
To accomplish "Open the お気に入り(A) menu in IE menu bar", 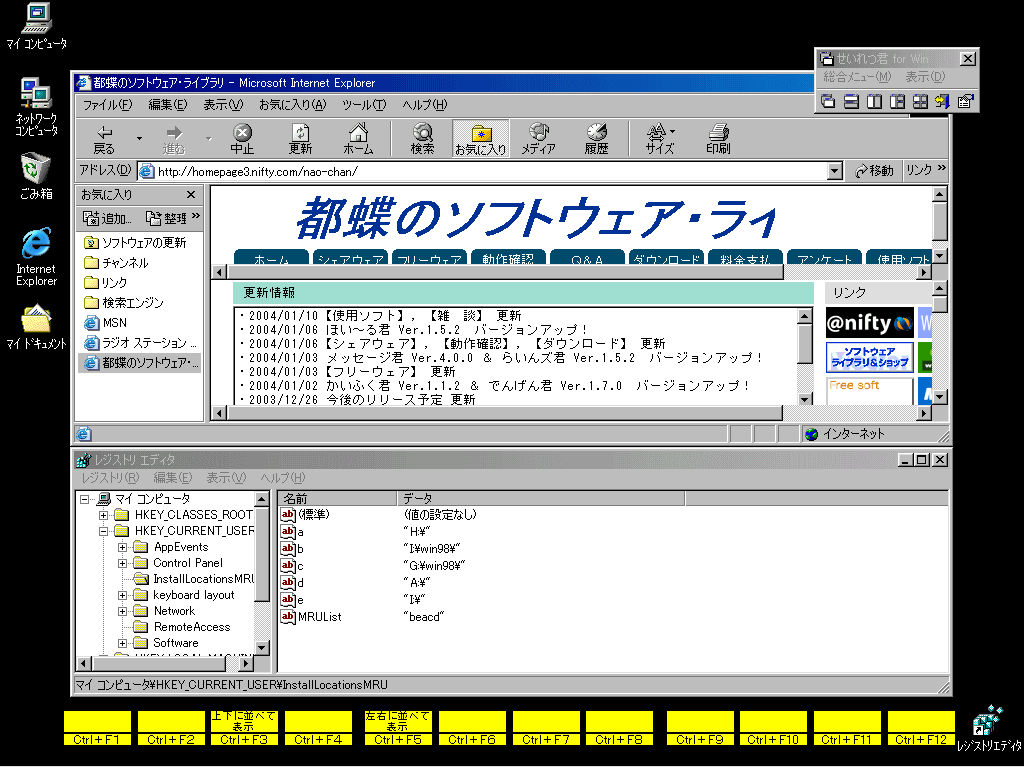I will tap(292, 104).
